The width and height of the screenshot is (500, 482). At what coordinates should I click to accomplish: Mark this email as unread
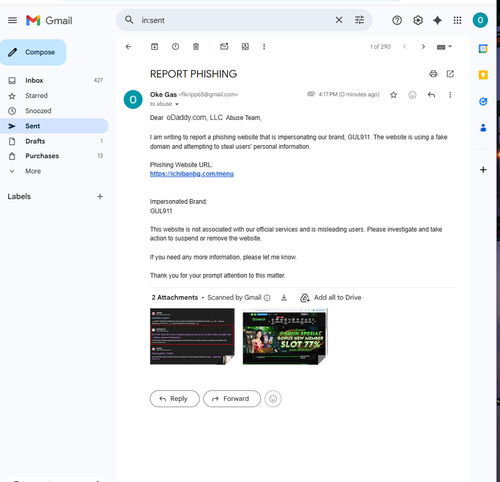click(x=224, y=46)
